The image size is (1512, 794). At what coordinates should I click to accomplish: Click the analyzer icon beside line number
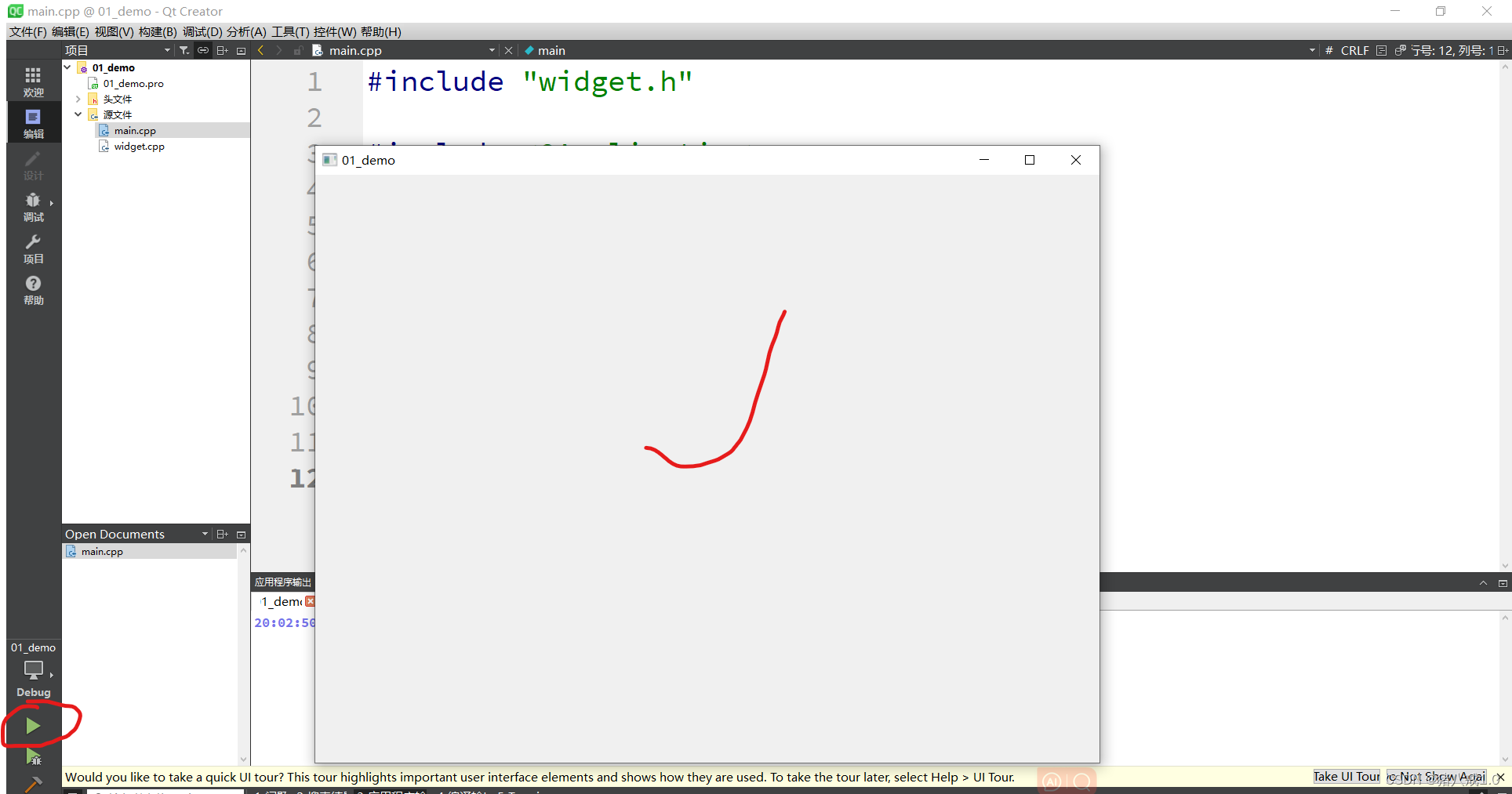click(1401, 50)
